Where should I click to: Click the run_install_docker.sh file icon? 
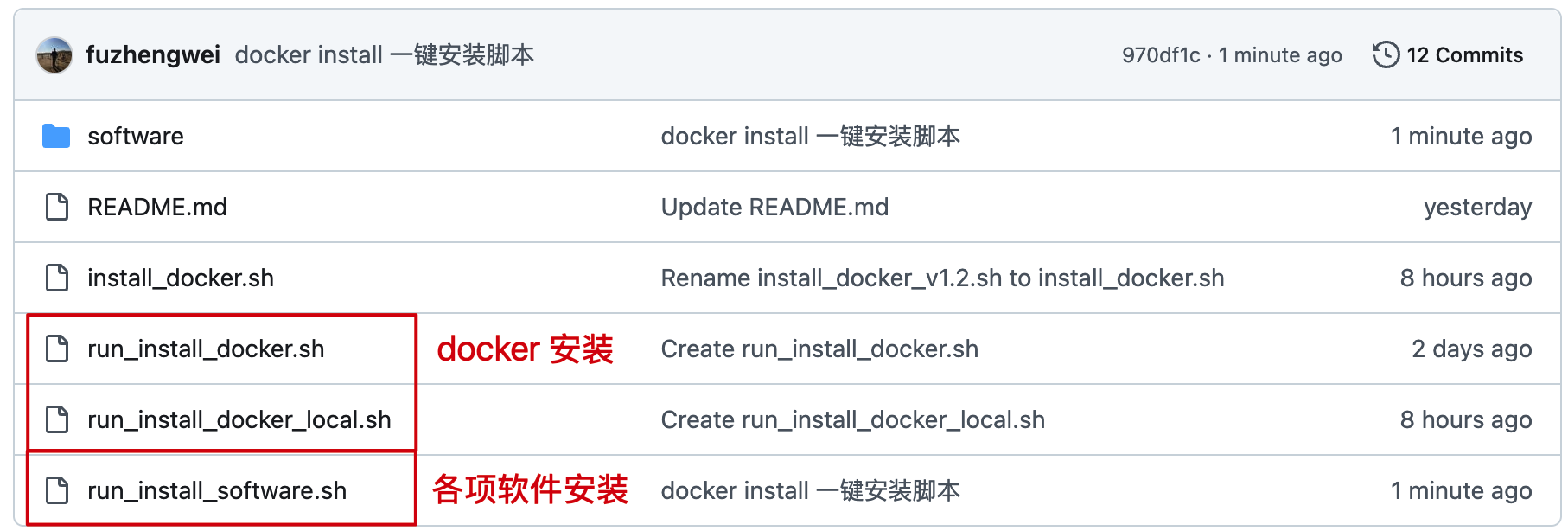(57, 349)
